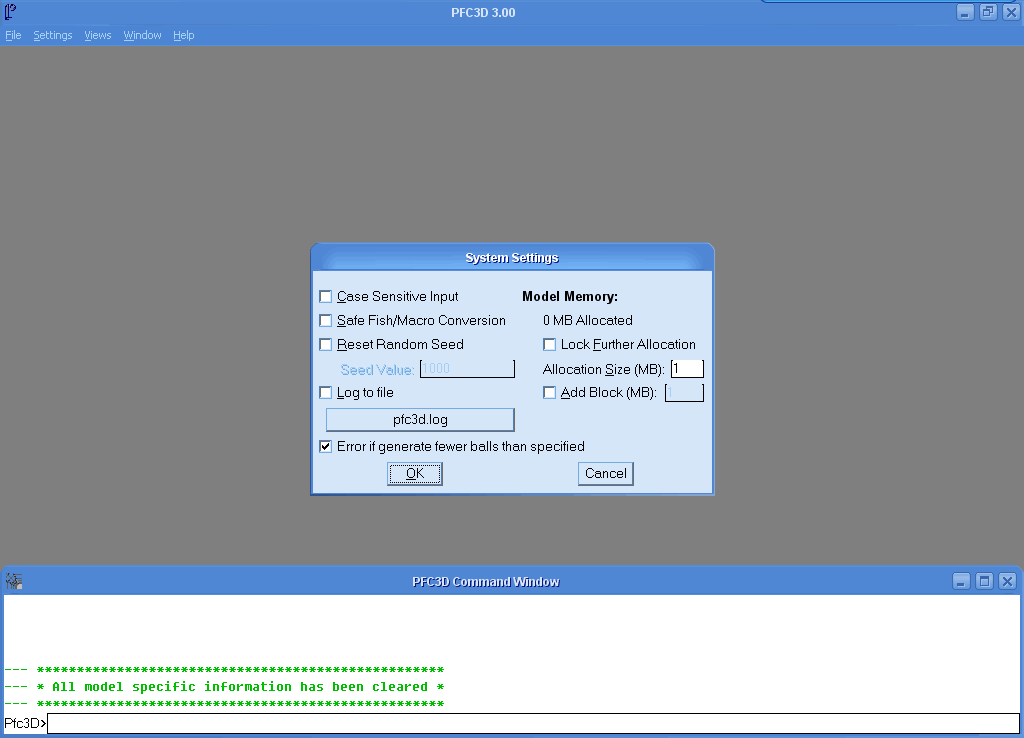Close the PFC3D 3.00 main window
Screen dimensions: 1024x738
[x=1011, y=12]
